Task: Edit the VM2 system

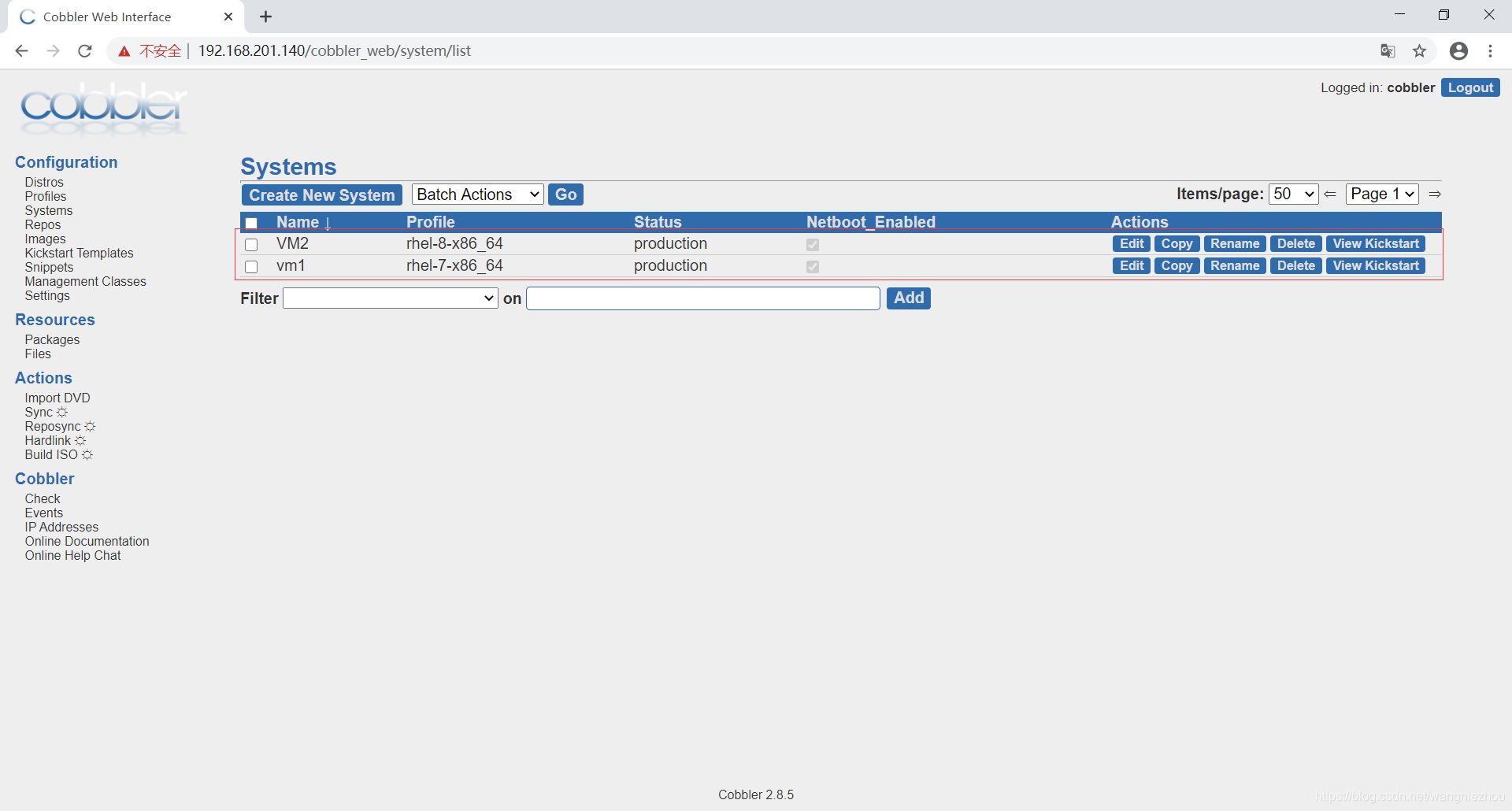Action: point(1132,244)
